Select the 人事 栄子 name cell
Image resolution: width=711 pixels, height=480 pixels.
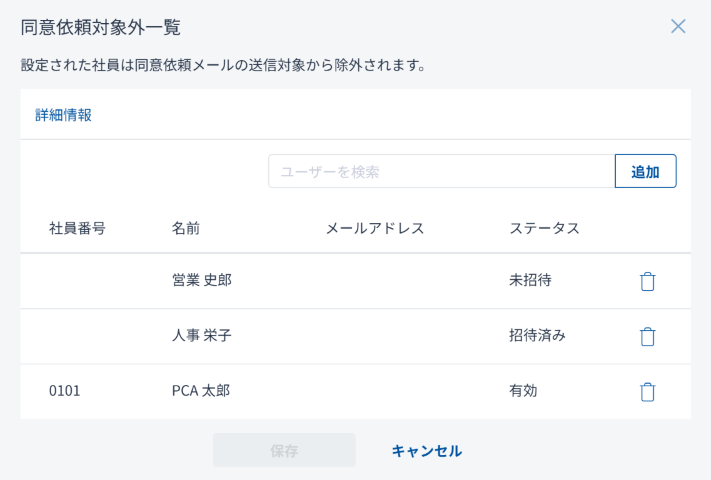[202, 335]
